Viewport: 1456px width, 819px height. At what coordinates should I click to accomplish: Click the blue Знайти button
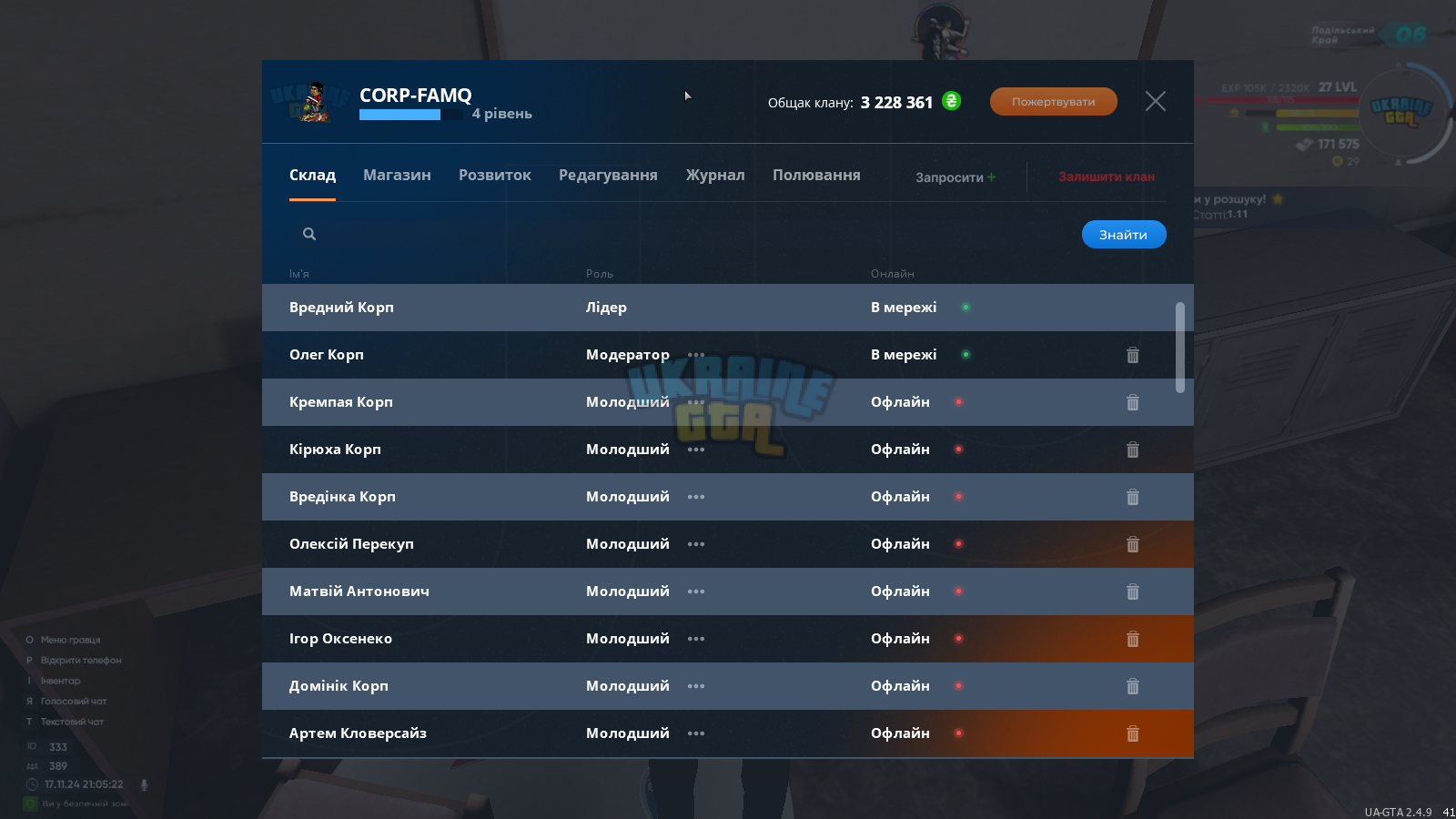(1124, 235)
